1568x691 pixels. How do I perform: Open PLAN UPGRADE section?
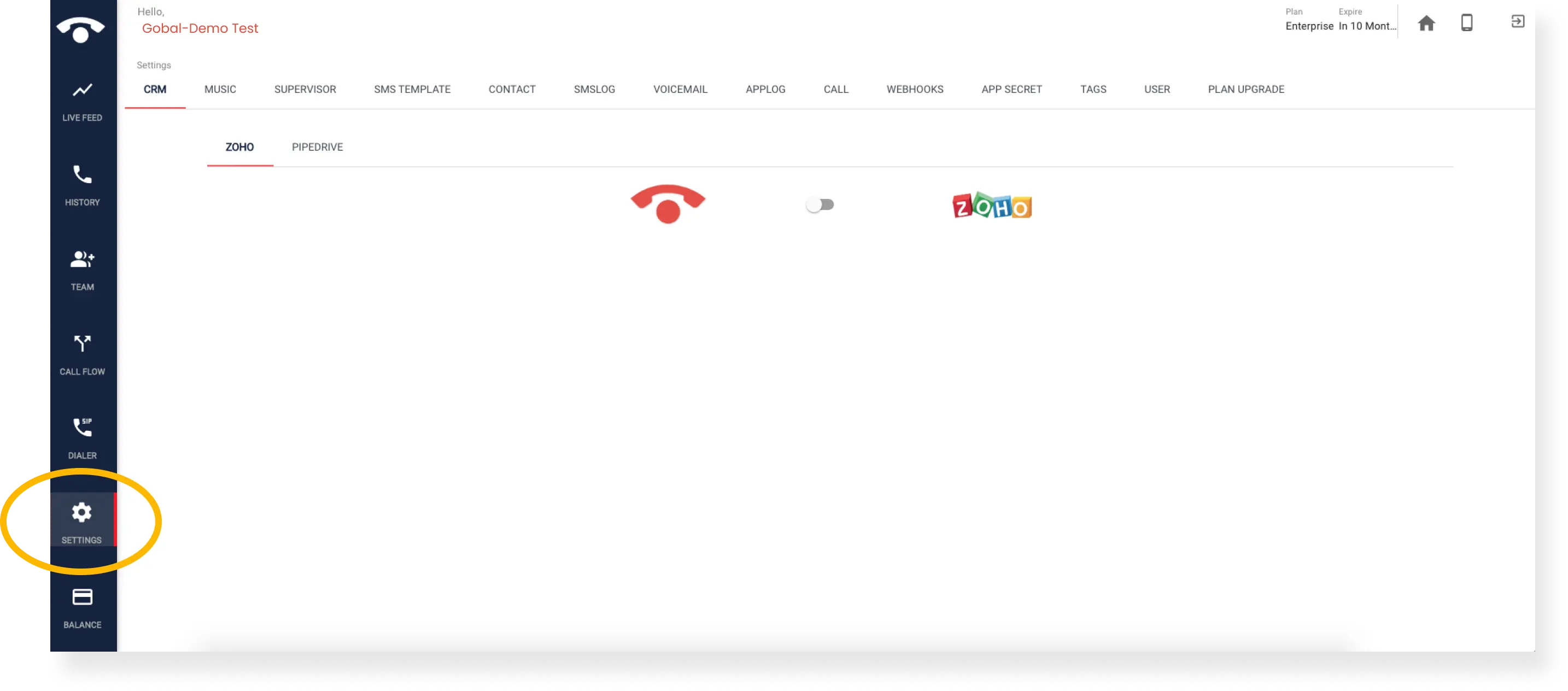pos(1246,89)
